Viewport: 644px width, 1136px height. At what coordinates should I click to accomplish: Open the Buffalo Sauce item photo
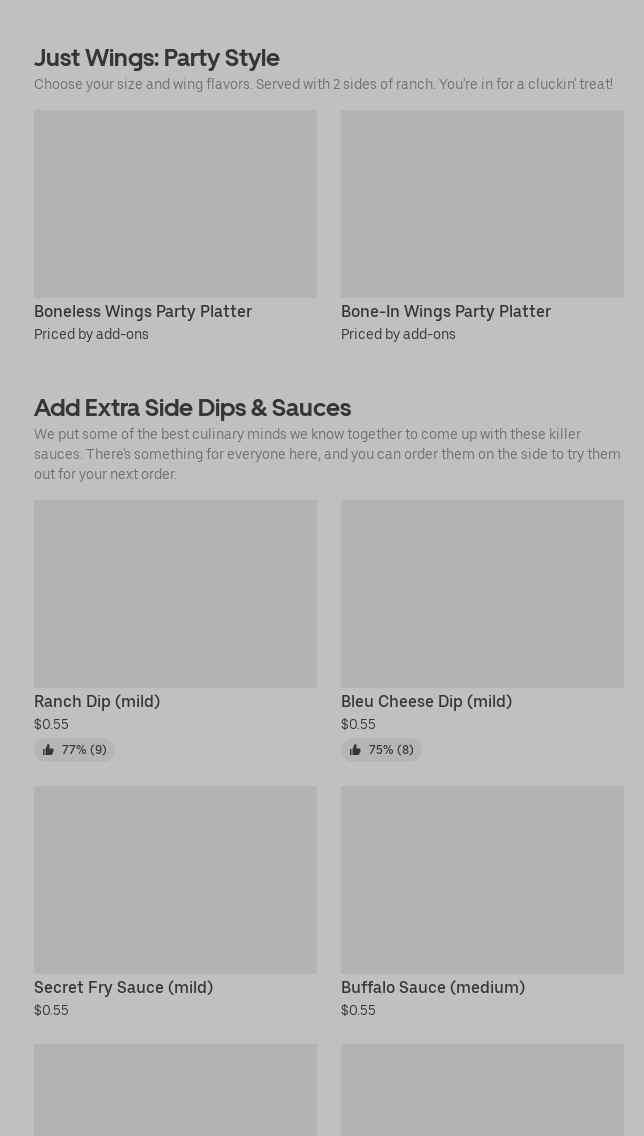point(482,880)
